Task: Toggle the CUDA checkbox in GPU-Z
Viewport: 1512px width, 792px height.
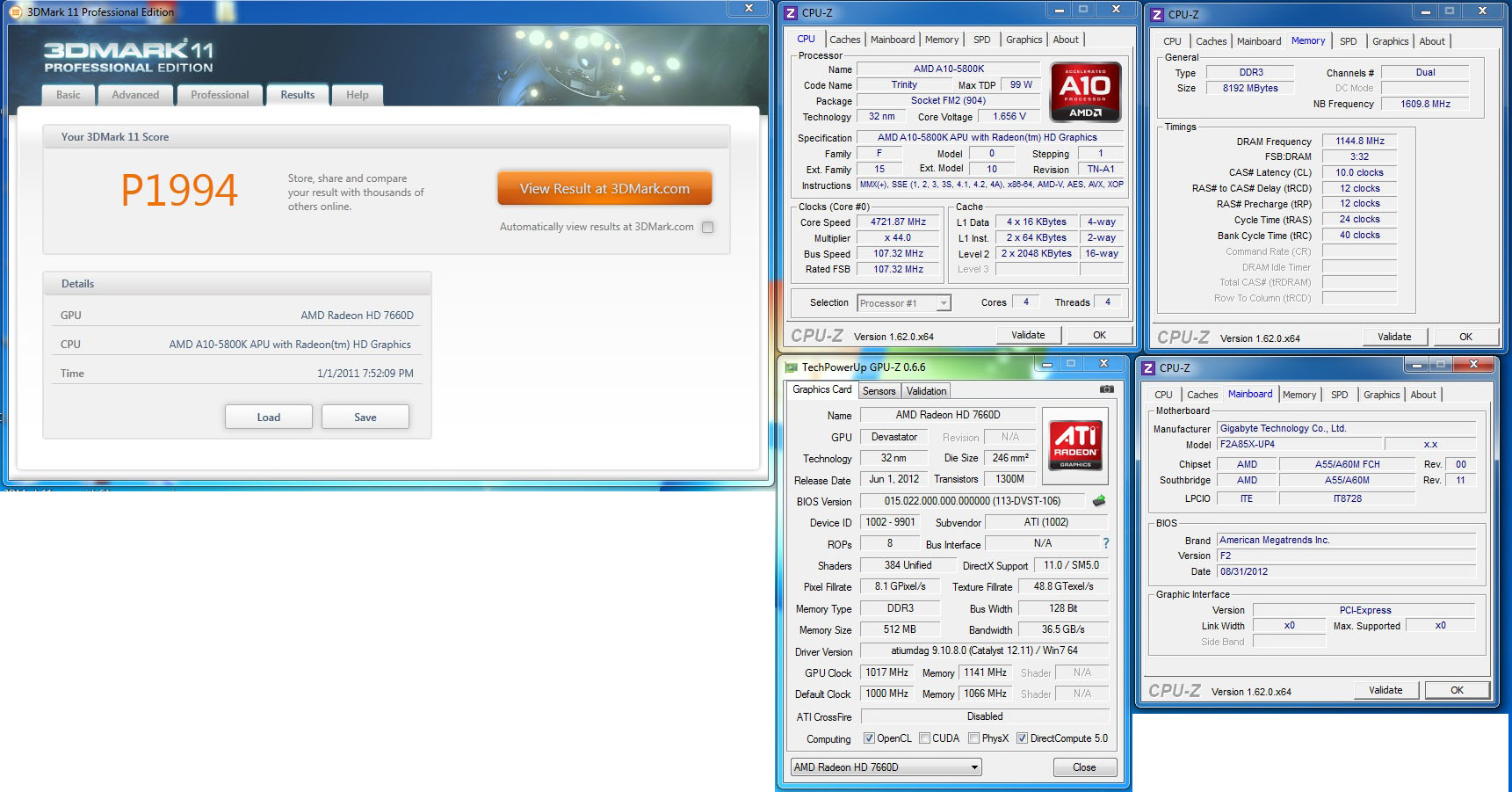Action: [924, 738]
